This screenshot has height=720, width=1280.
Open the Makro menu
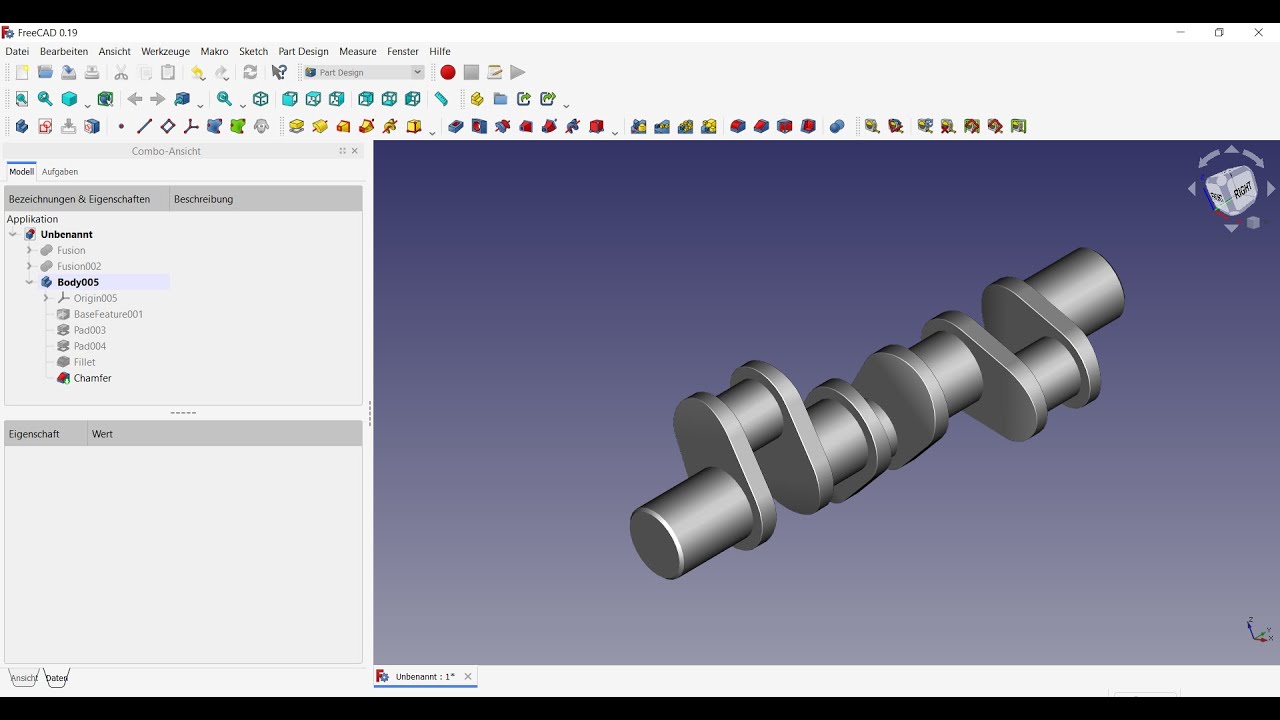tap(214, 51)
